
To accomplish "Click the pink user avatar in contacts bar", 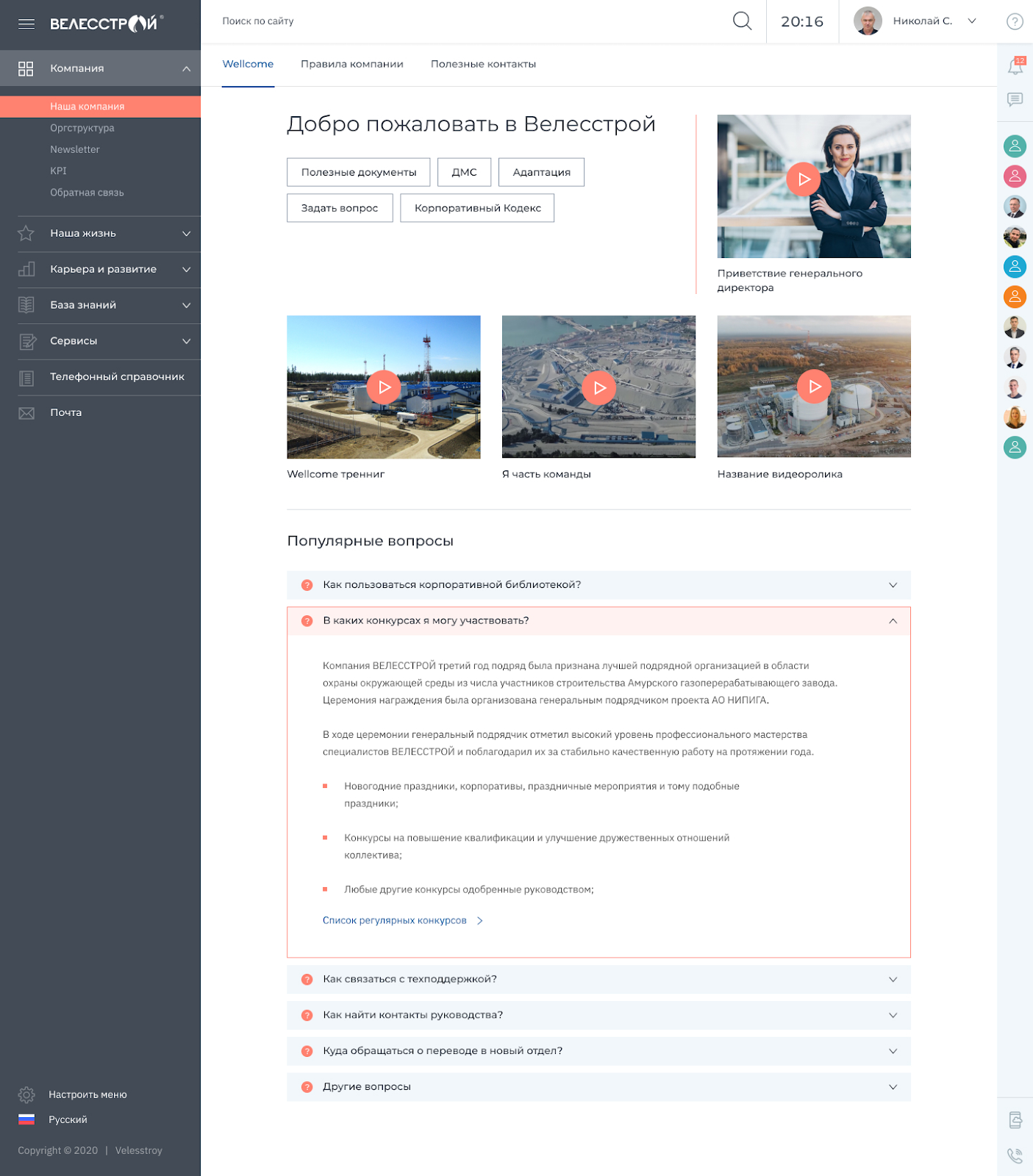I will tap(1015, 176).
